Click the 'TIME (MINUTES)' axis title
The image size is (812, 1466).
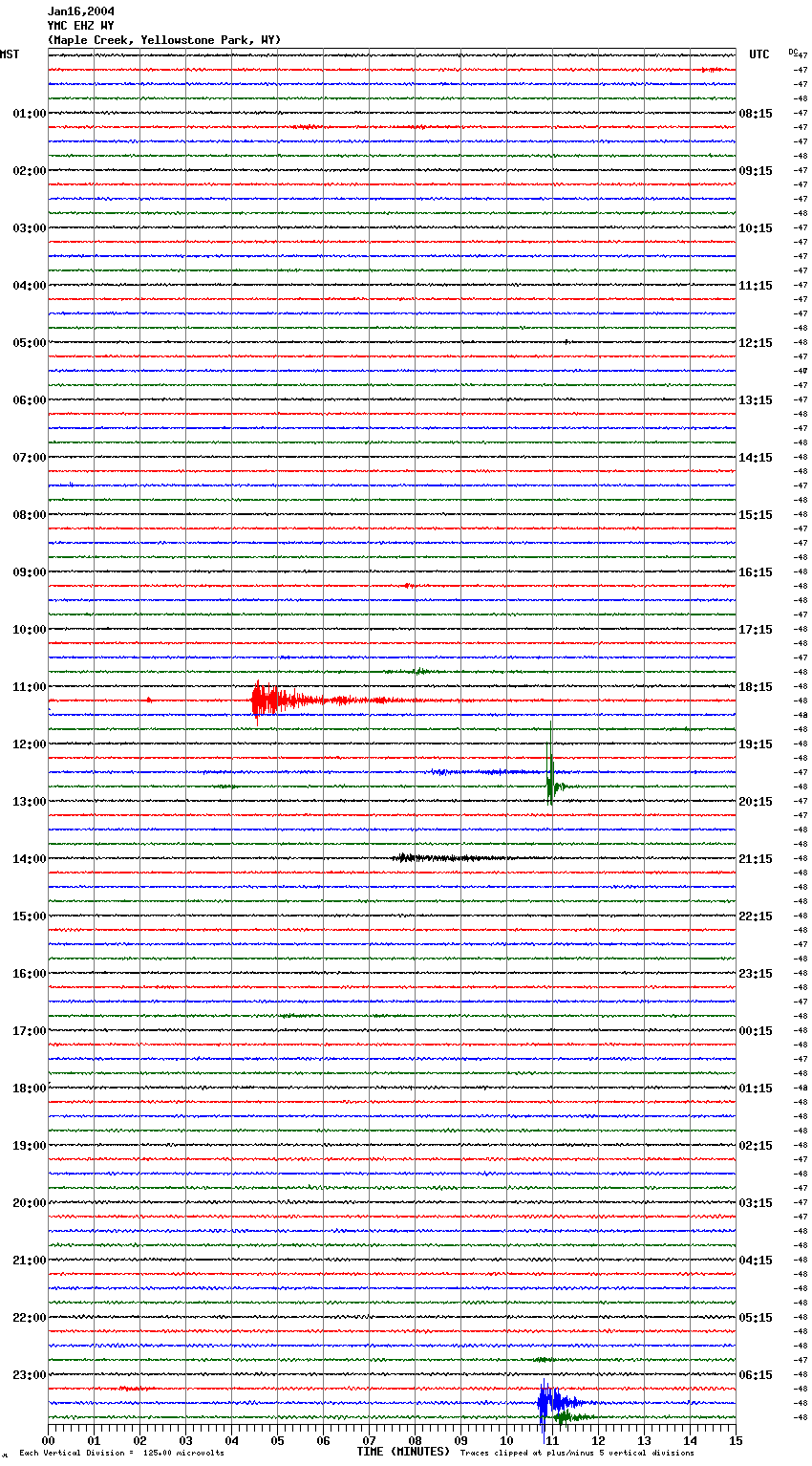(x=403, y=1452)
